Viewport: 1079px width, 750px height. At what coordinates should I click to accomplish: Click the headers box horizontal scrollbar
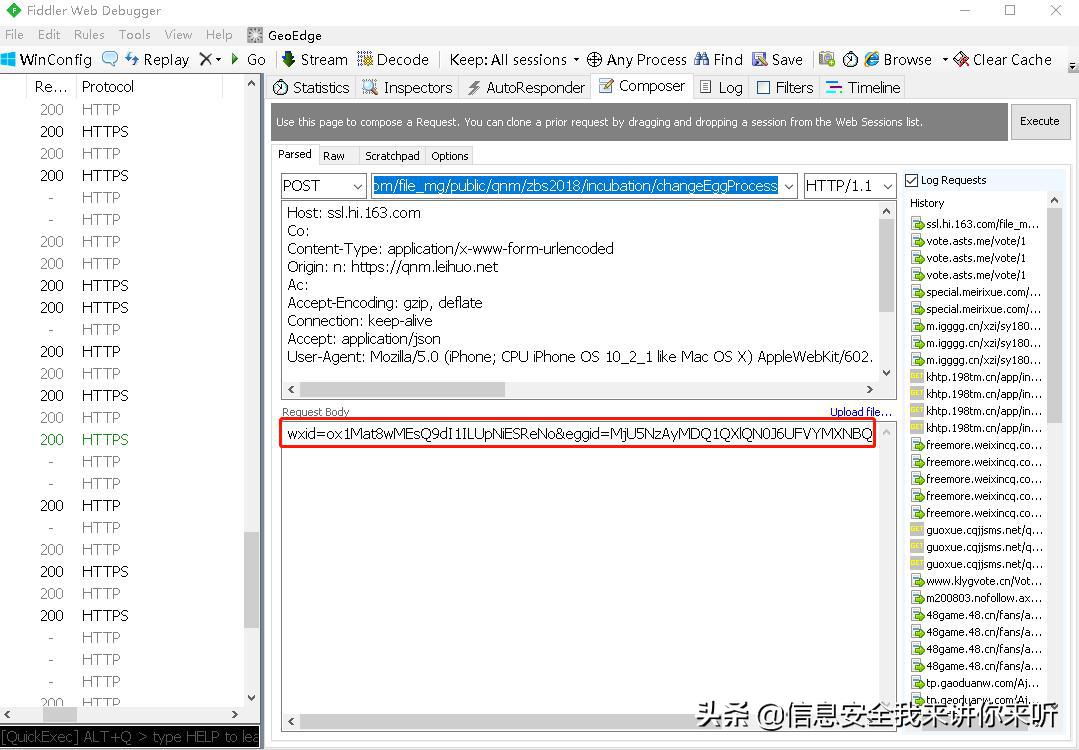[402, 389]
